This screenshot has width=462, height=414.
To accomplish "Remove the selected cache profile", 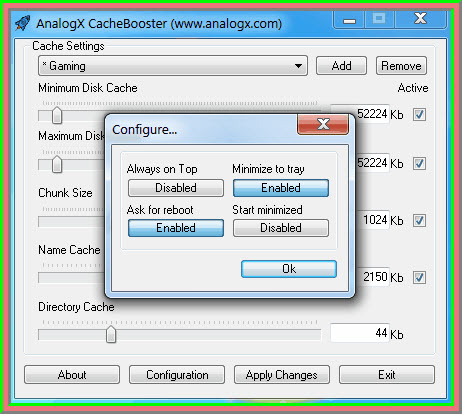I will (401, 66).
